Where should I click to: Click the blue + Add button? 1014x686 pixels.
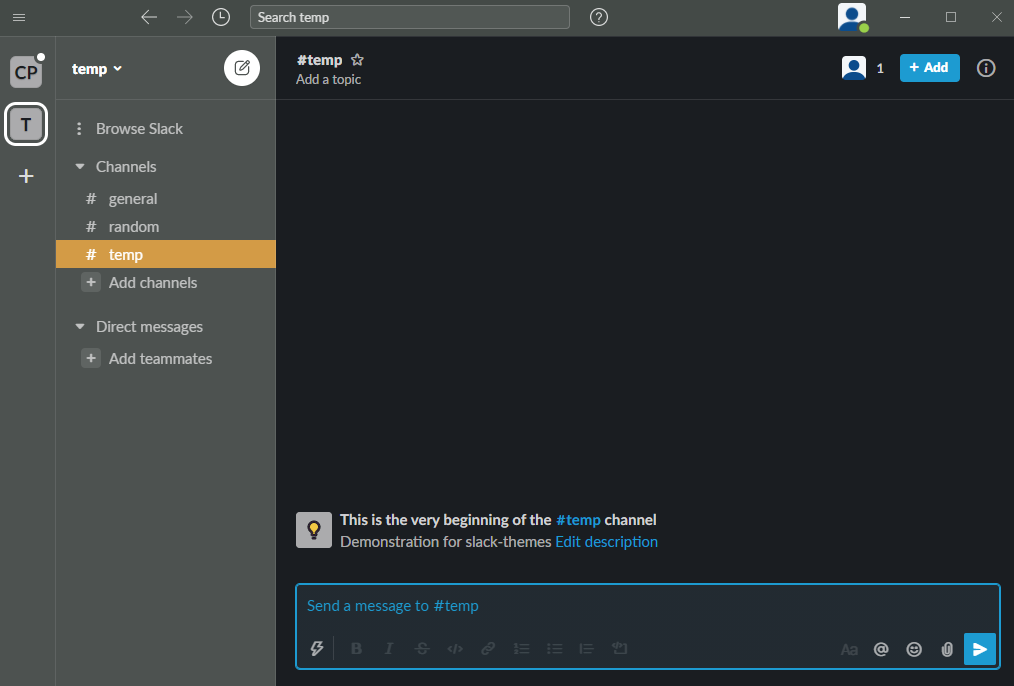point(929,68)
